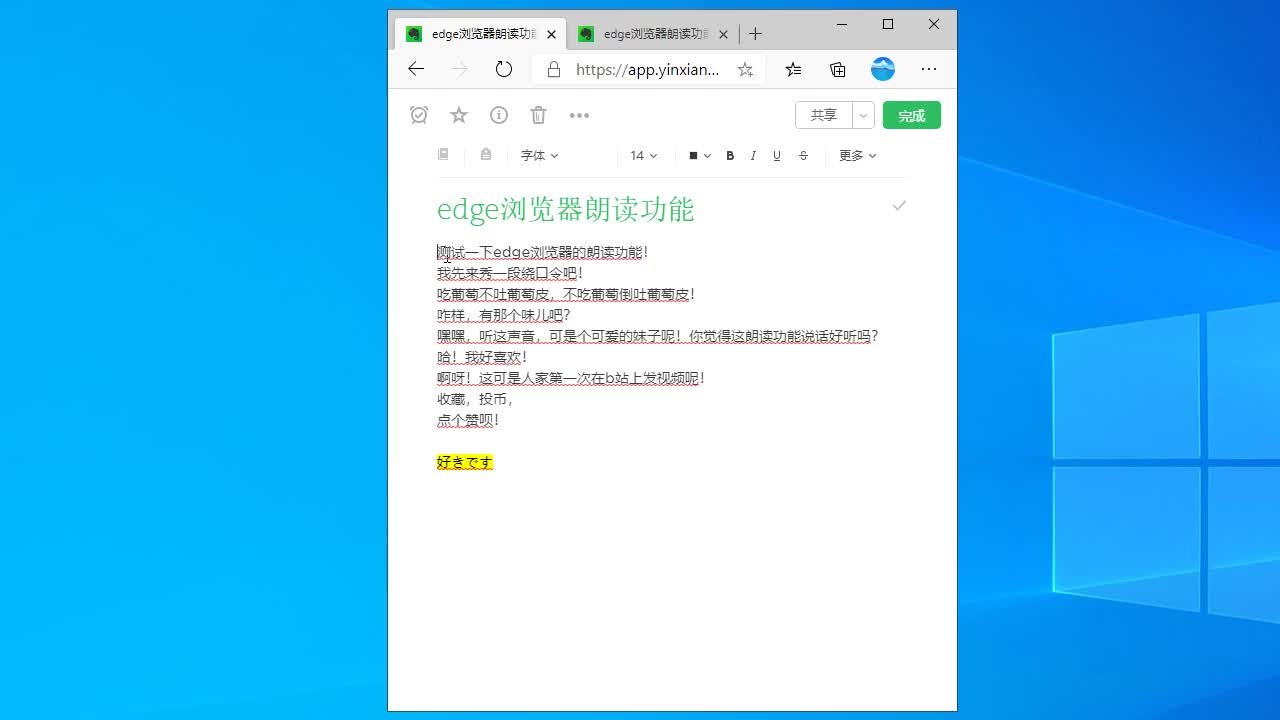The image size is (1280, 720).
Task: Click the line 我先来秀一段绕口令吧！
Action: pos(510,273)
